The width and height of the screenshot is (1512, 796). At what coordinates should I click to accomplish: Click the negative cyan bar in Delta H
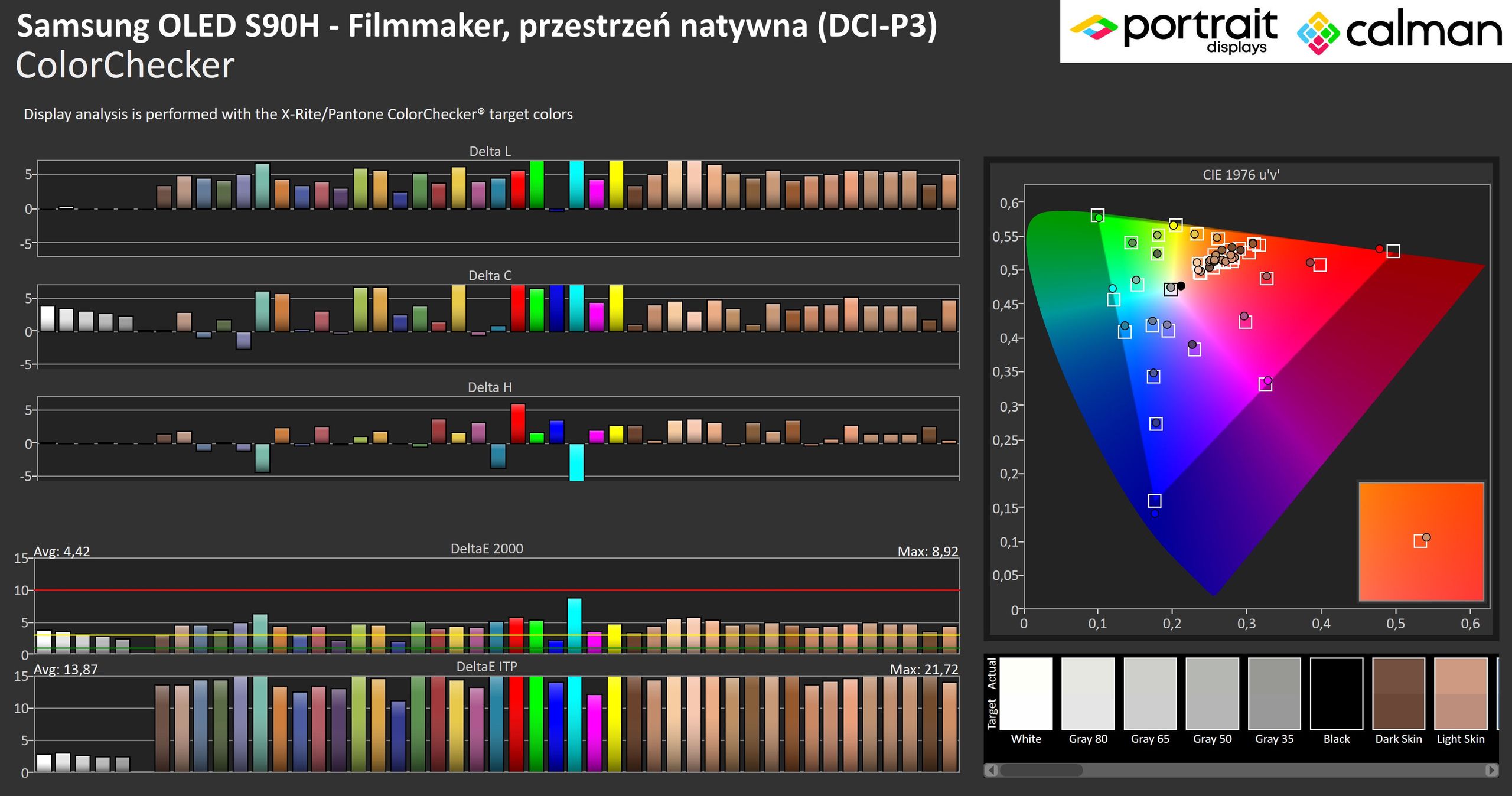click(576, 462)
